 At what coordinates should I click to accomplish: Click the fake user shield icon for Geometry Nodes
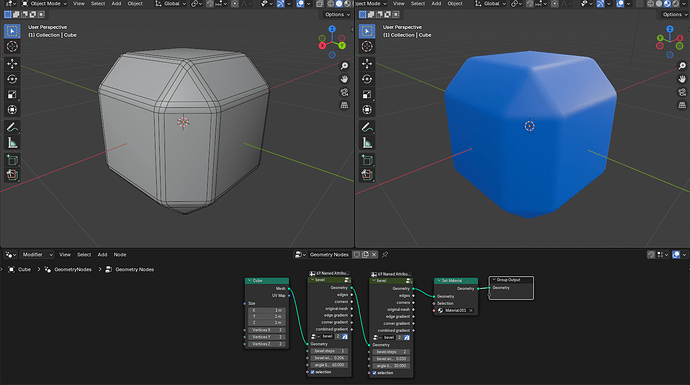coord(357,255)
